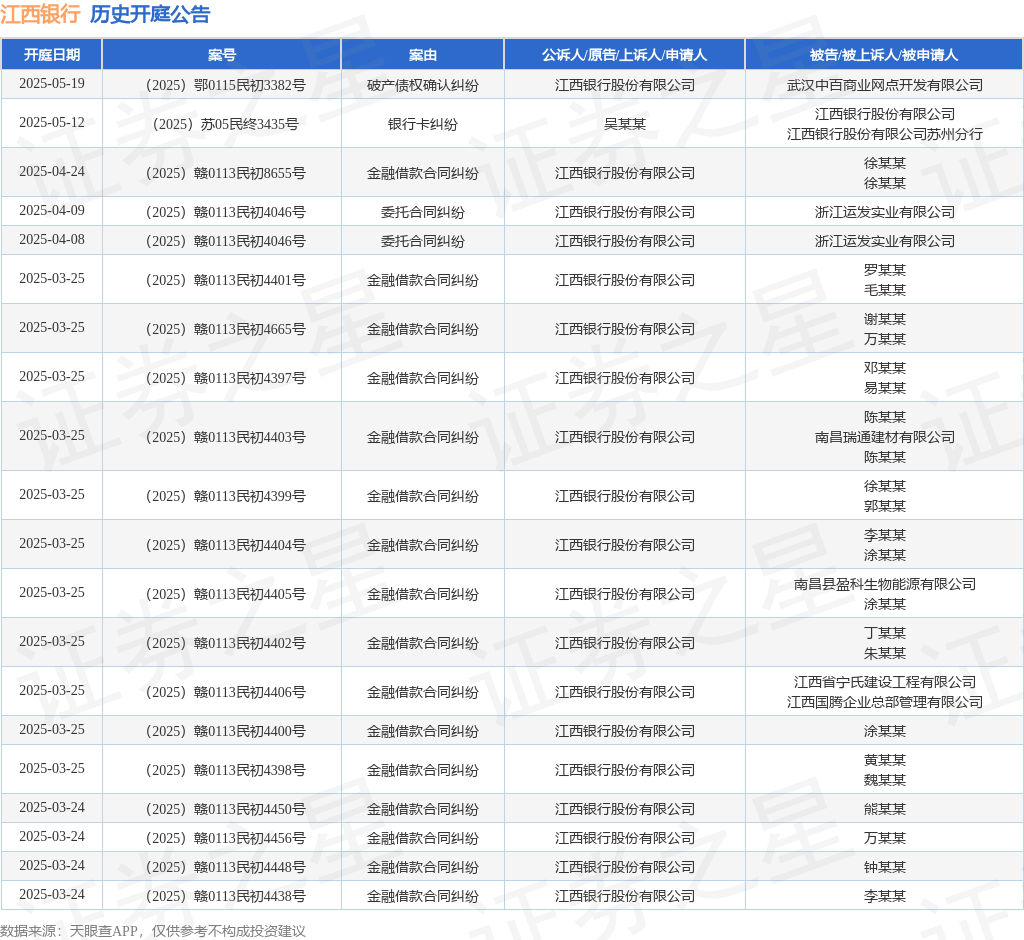1024x940 pixels.
Task: Click defendant 熊某某
Action: (884, 809)
